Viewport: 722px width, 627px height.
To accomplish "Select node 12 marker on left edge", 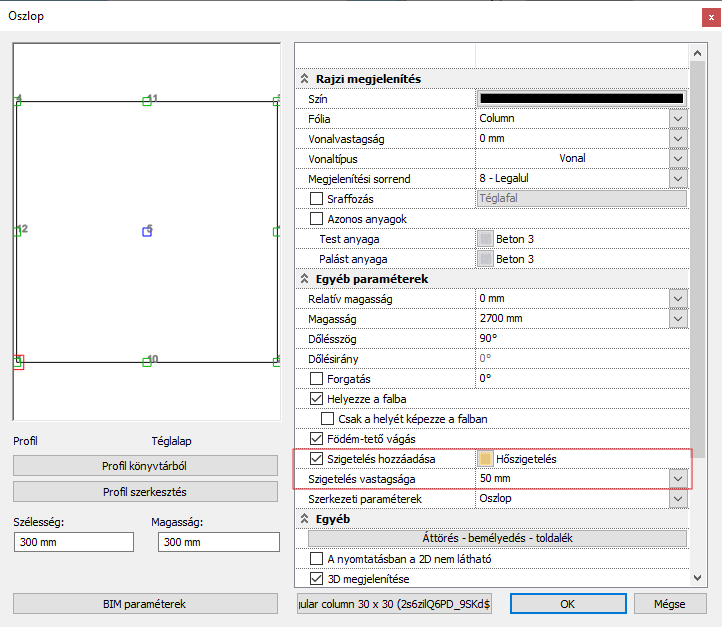I will [17, 231].
